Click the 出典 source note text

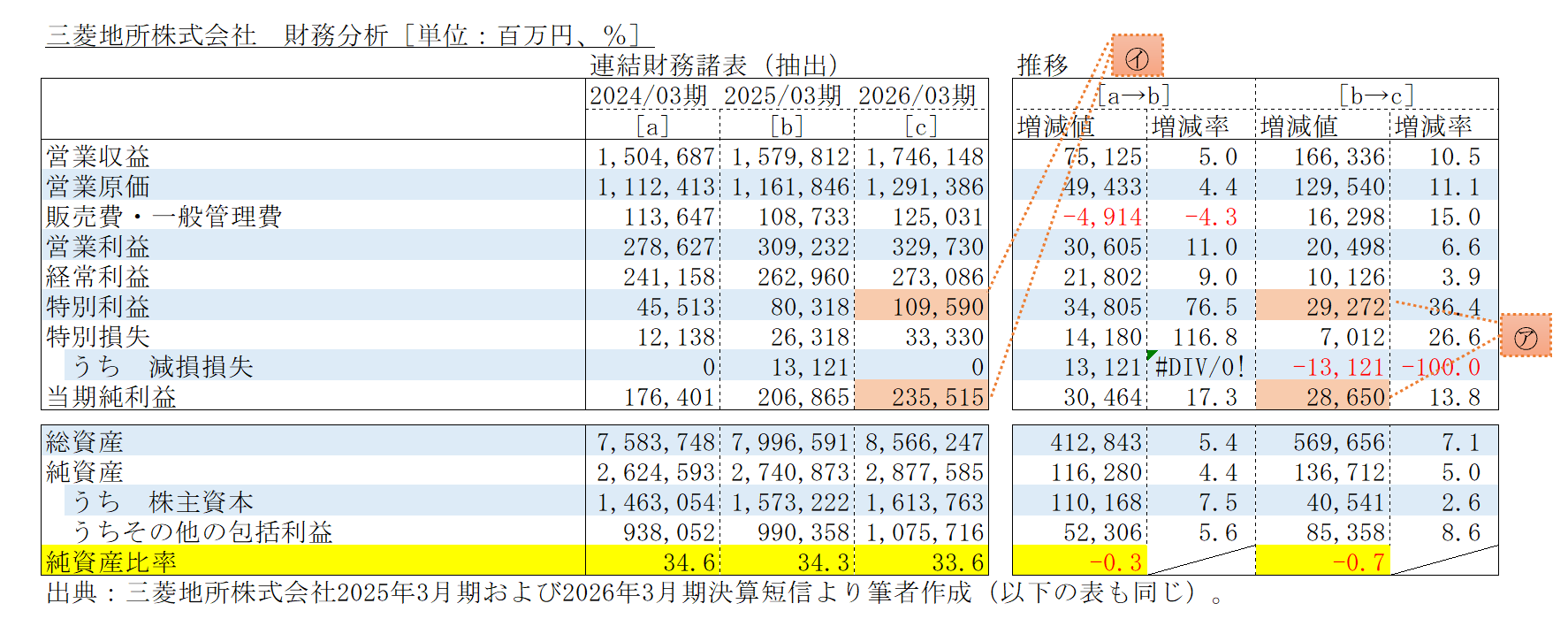point(636,592)
